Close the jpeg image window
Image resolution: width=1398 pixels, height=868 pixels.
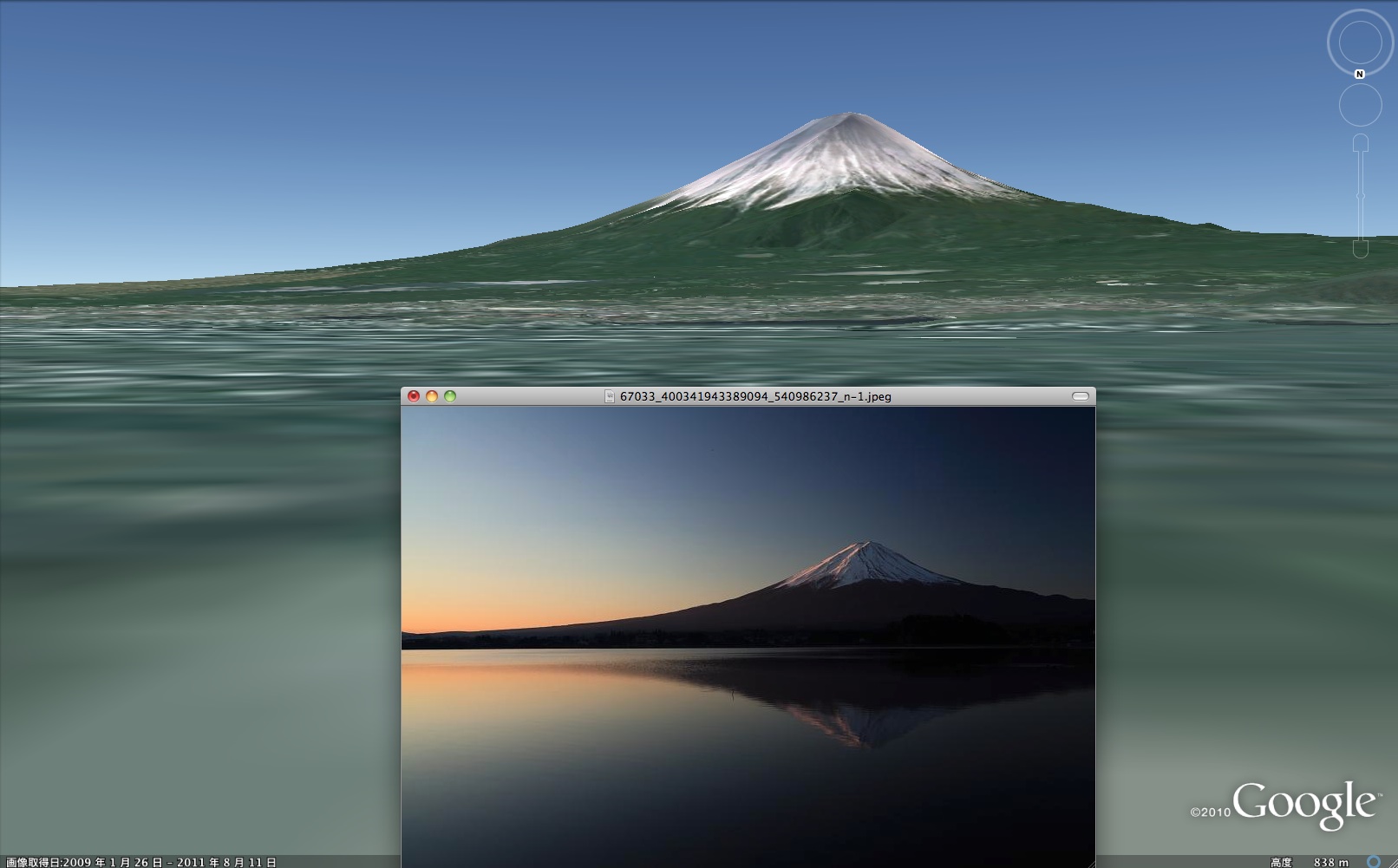[x=414, y=396]
